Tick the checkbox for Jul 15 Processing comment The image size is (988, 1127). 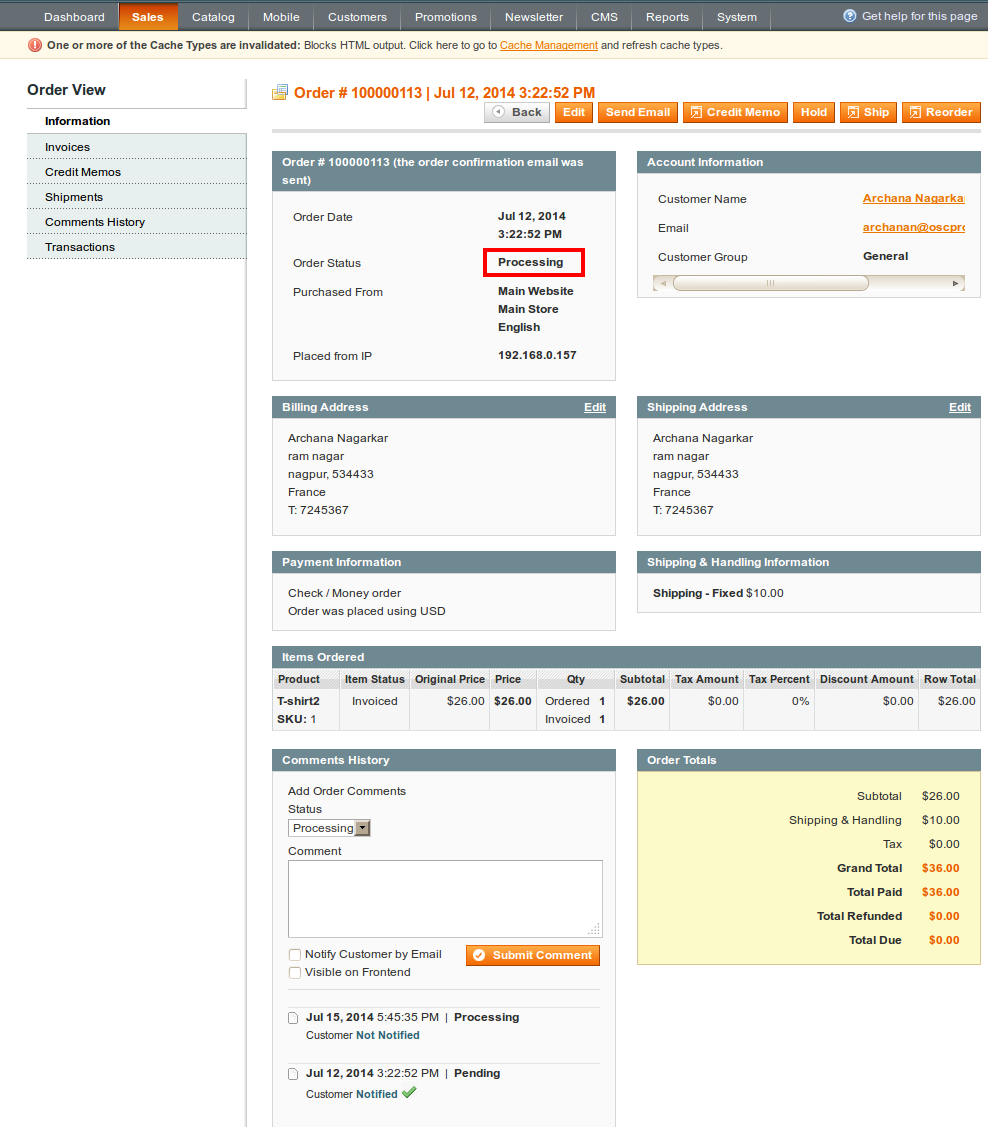pos(293,1018)
